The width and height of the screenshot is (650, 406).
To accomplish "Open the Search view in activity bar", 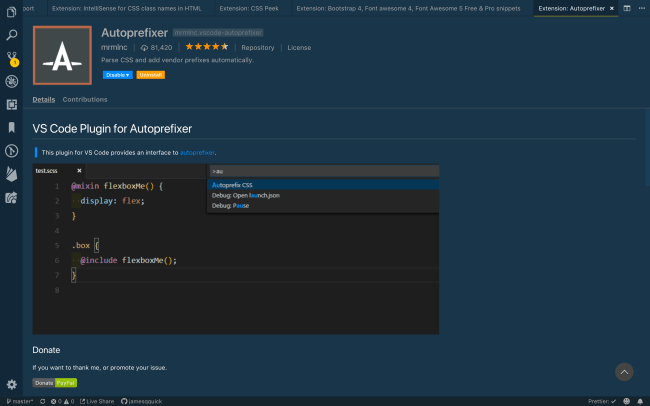I will [x=12, y=34].
